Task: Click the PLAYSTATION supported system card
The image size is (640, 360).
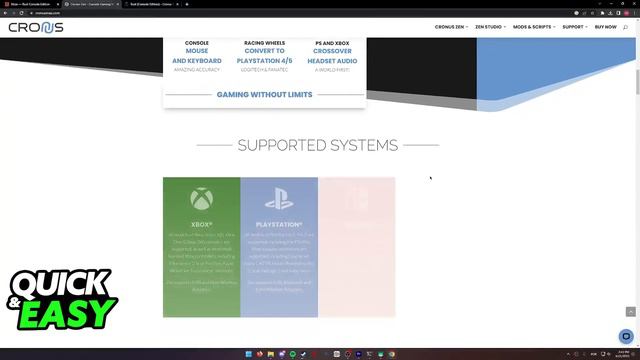Action: coord(279,247)
